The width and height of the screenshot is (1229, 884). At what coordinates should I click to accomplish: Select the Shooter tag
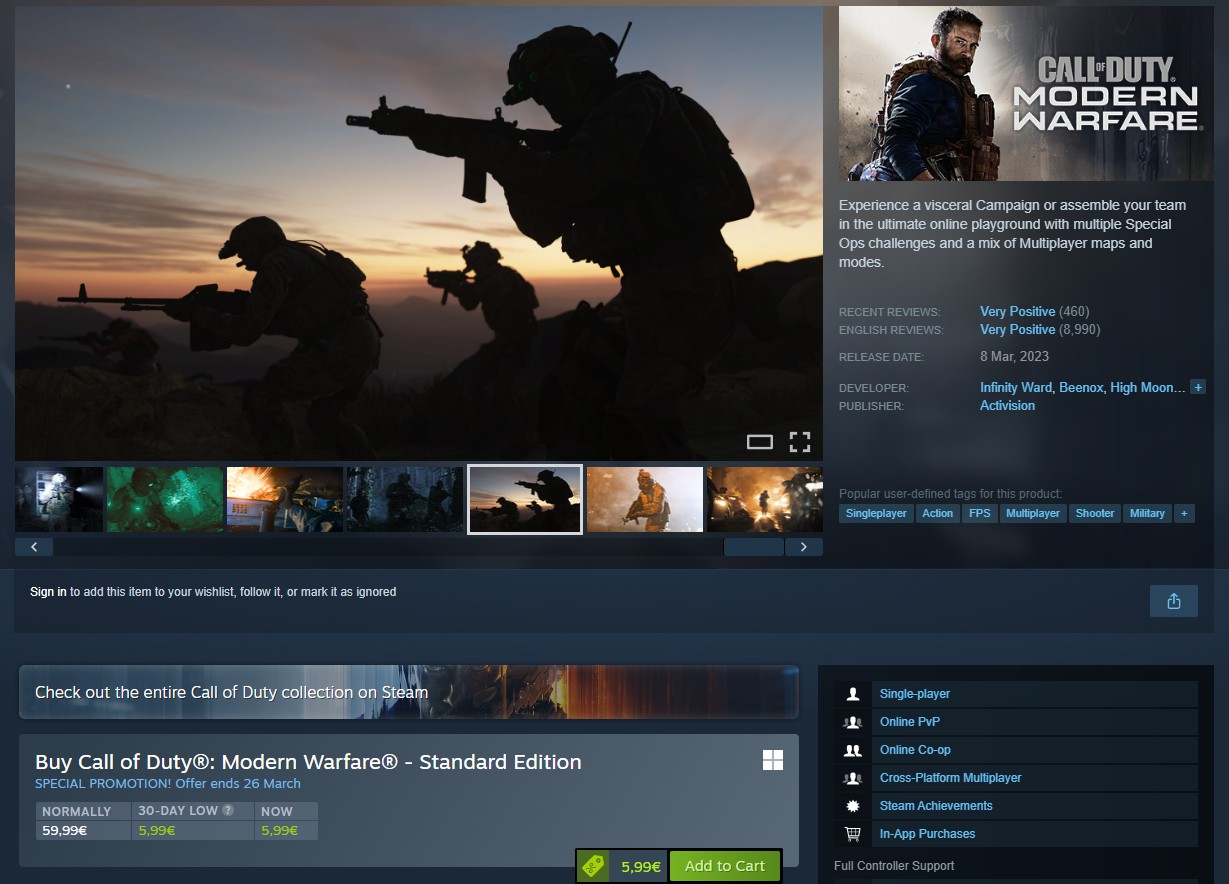pyautogui.click(x=1095, y=513)
